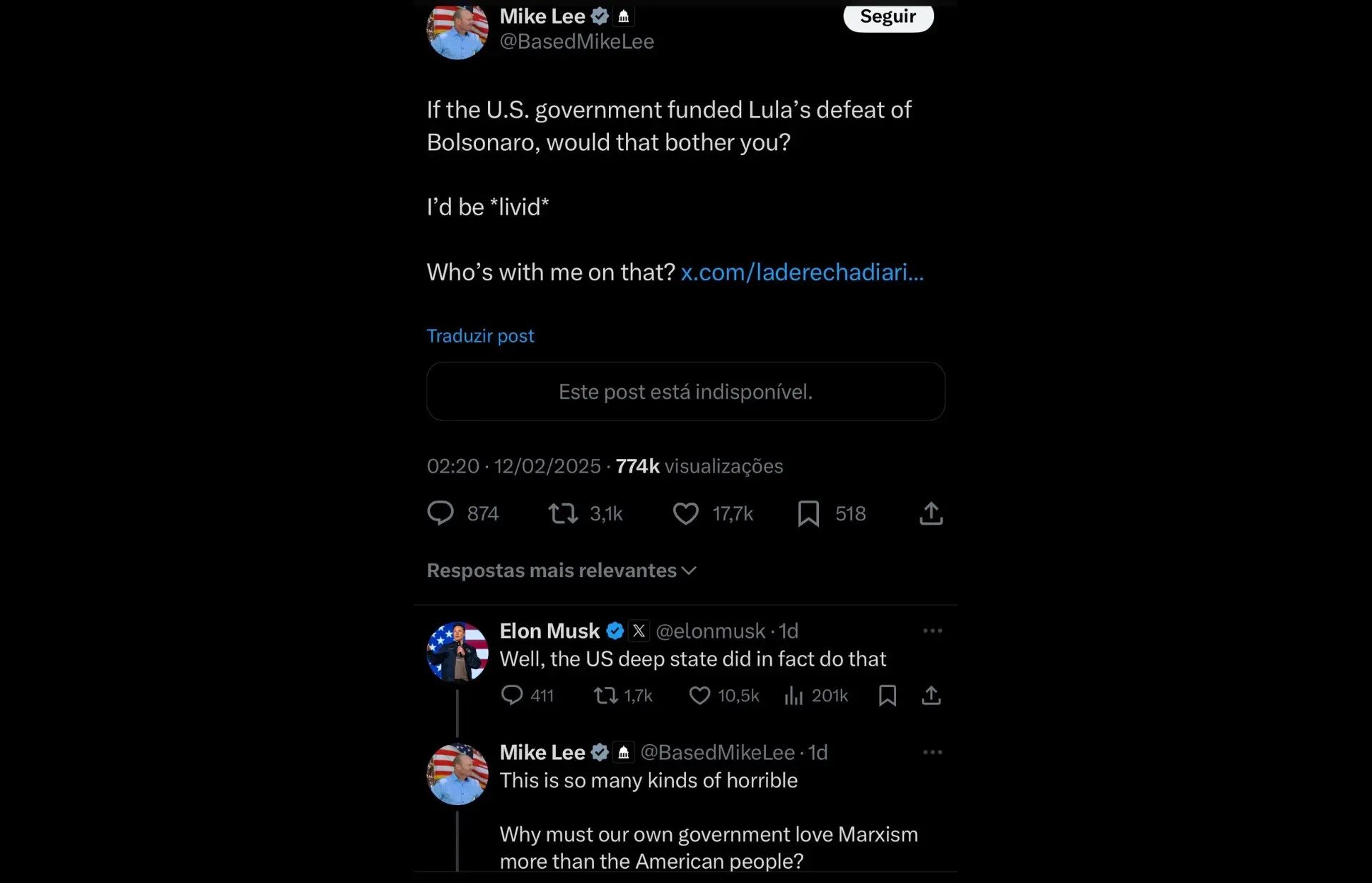Open more options on Elon Musk's reply

click(x=932, y=631)
